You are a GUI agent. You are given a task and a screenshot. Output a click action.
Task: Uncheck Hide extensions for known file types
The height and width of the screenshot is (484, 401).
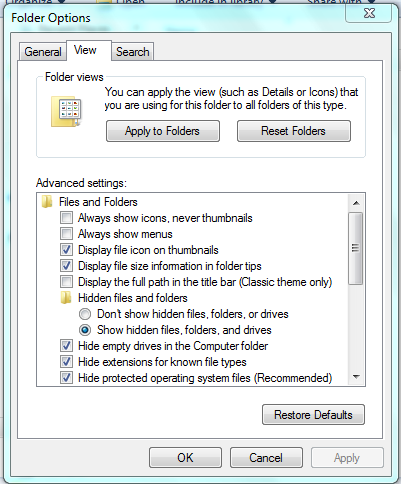[x=66, y=362]
